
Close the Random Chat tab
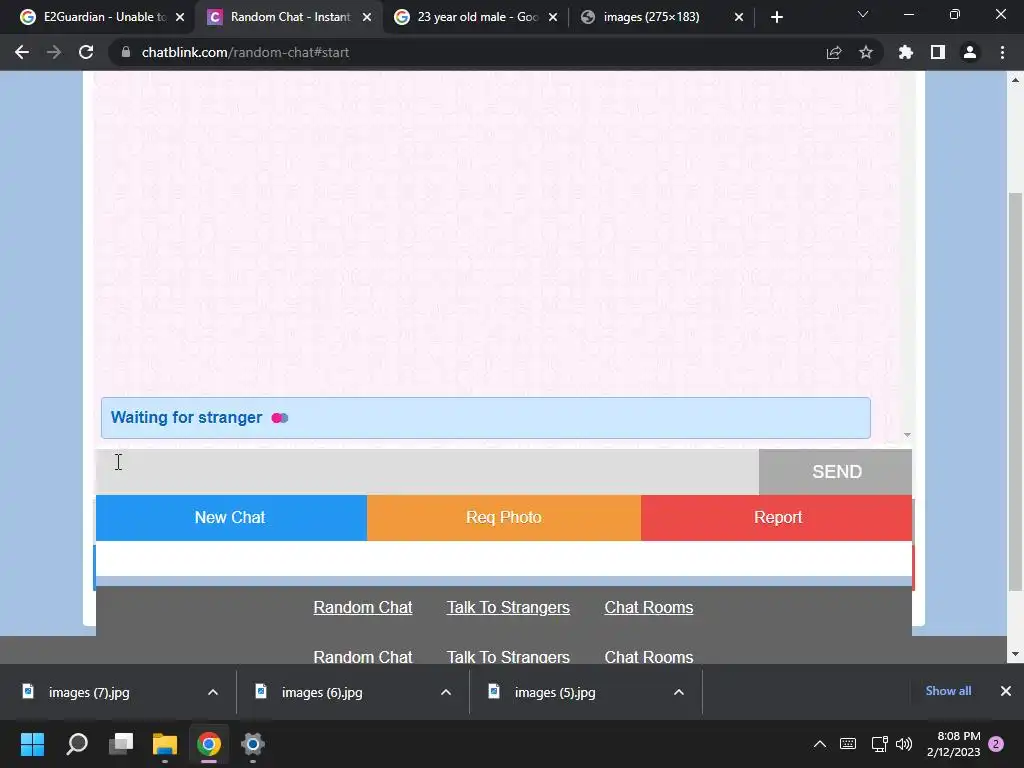pos(367,17)
